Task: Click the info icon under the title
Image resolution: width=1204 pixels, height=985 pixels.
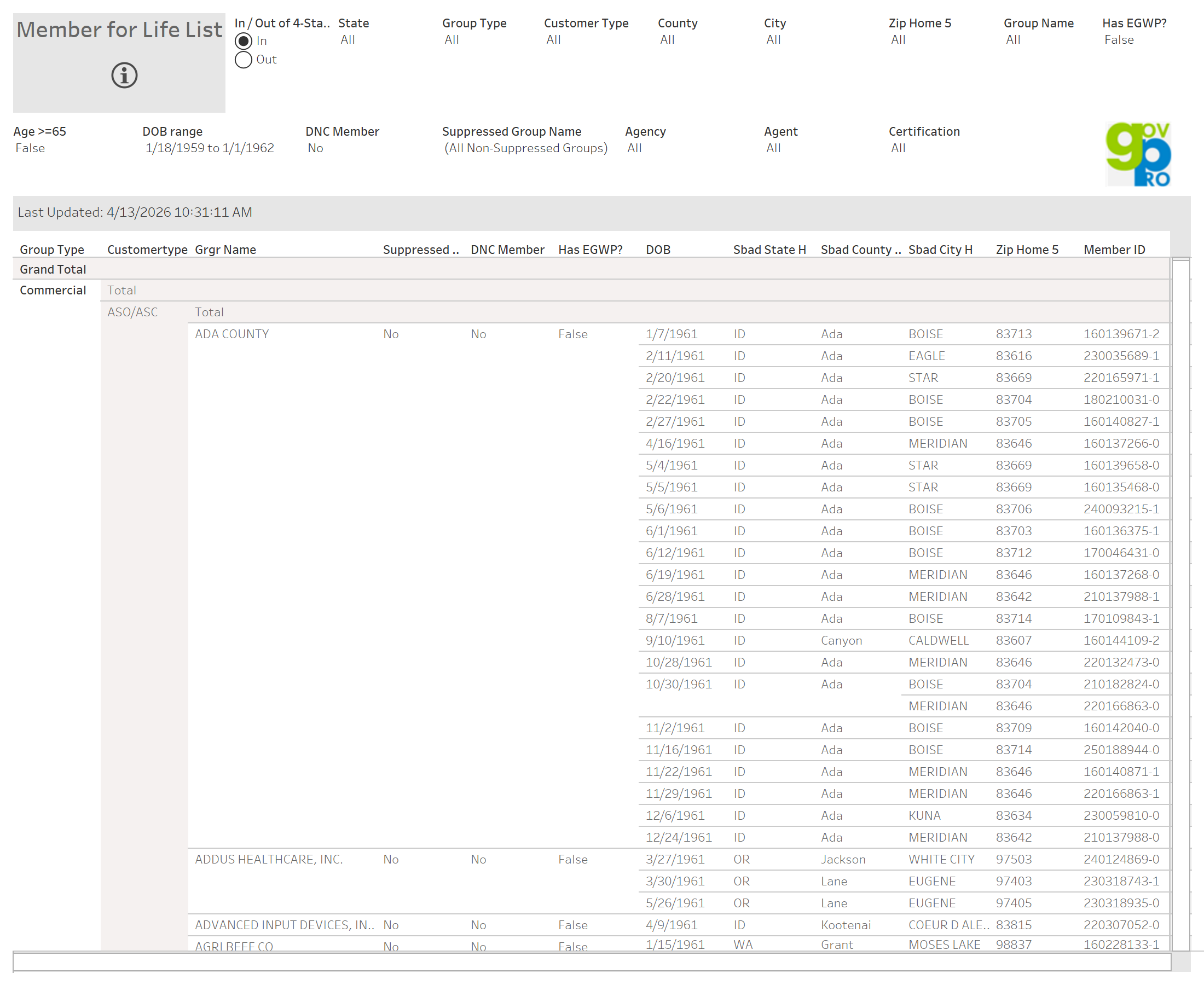Action: 124,76
